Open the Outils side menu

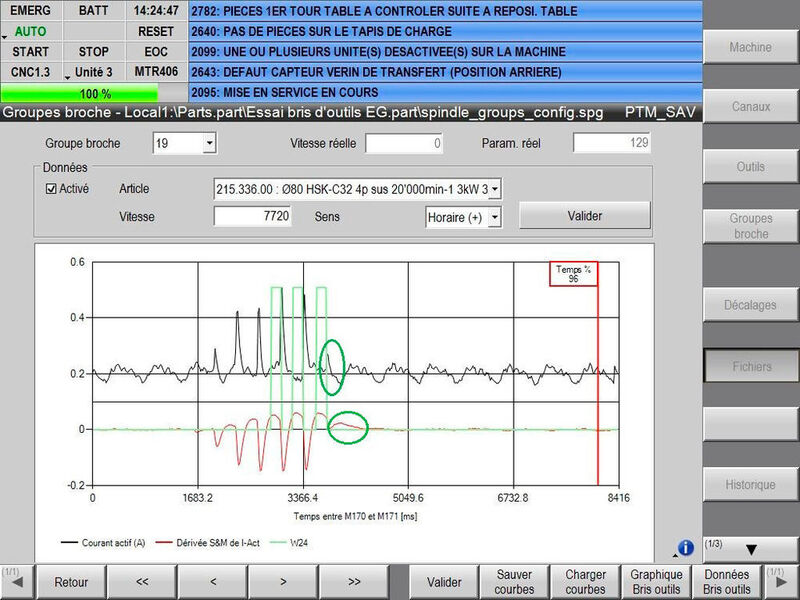750,166
